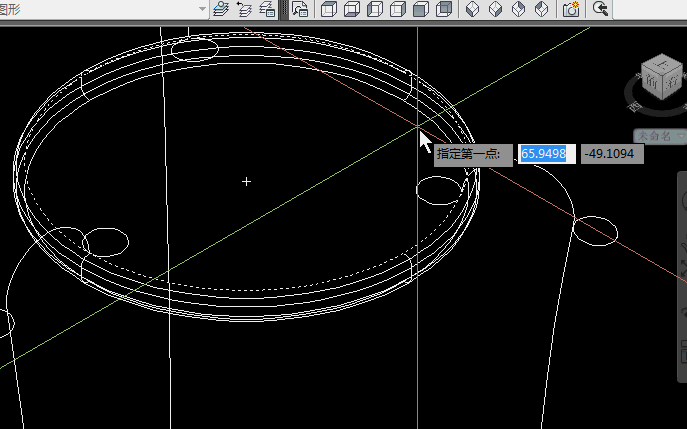Click the third layer tool icon
The image size is (687, 429).
coord(267,9)
